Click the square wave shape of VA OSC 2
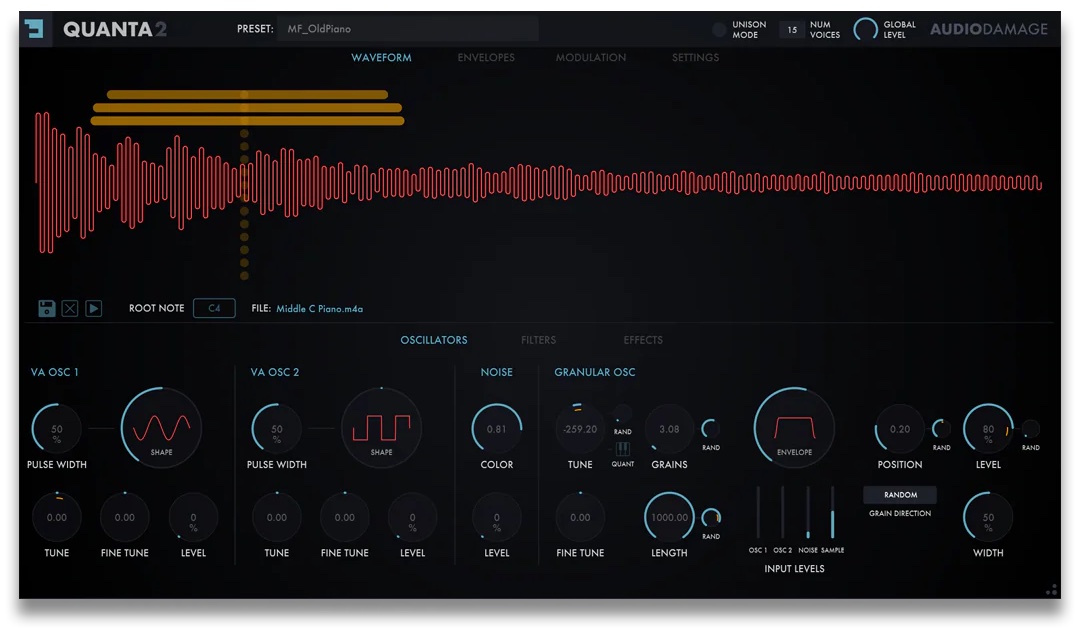 (381, 428)
